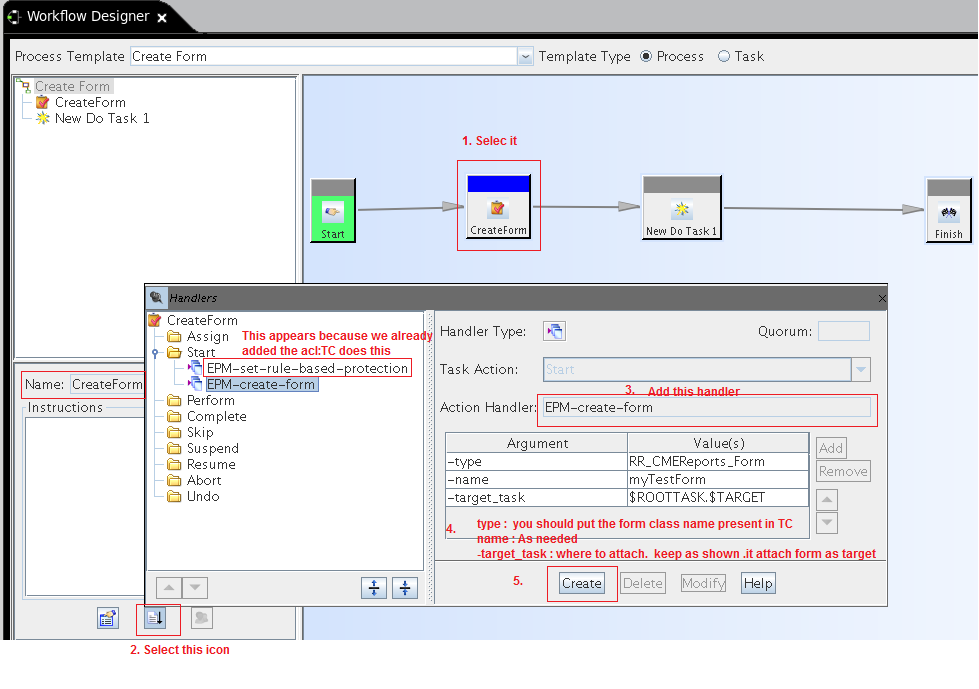Image resolution: width=979 pixels, height=689 pixels.
Task: Collapse the Start folder toggle in Handlers
Action: (155, 353)
